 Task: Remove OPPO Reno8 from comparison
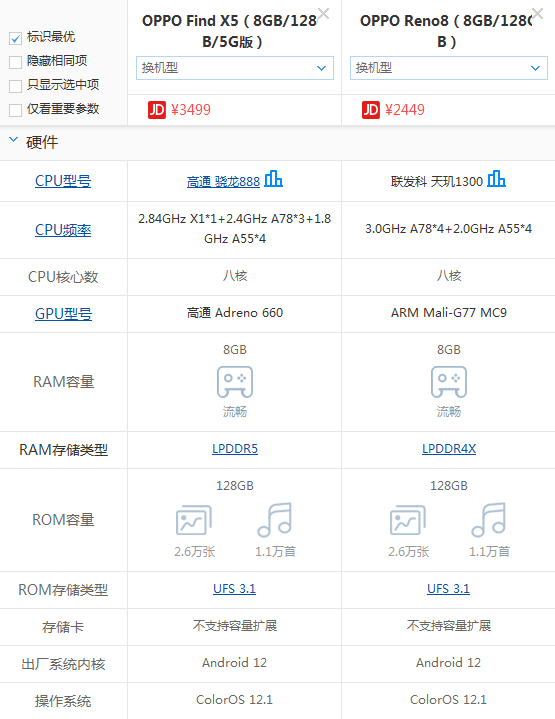(x=537, y=14)
